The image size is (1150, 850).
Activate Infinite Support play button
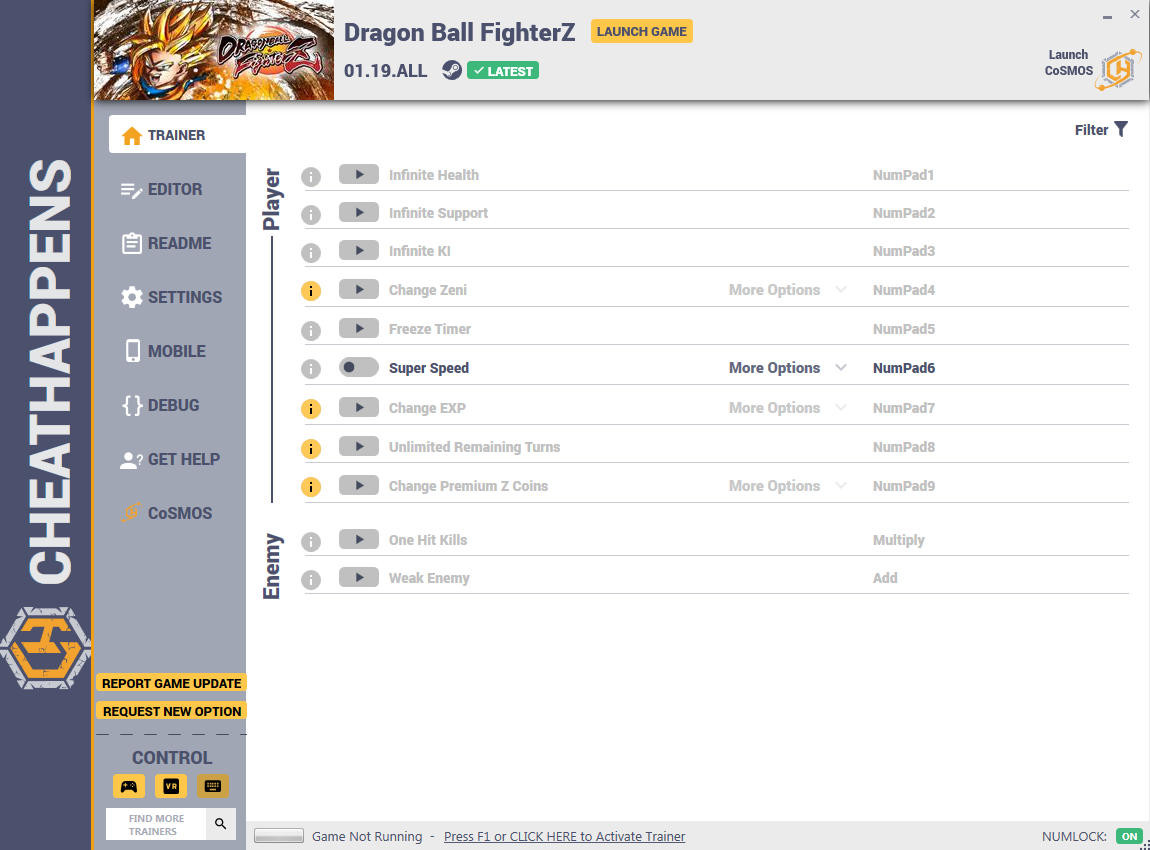click(359, 213)
